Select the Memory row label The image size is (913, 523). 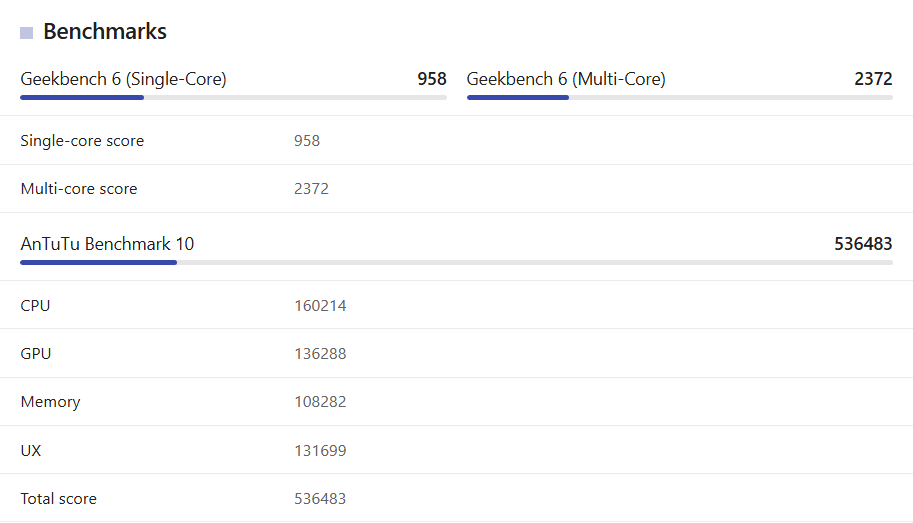(x=50, y=402)
